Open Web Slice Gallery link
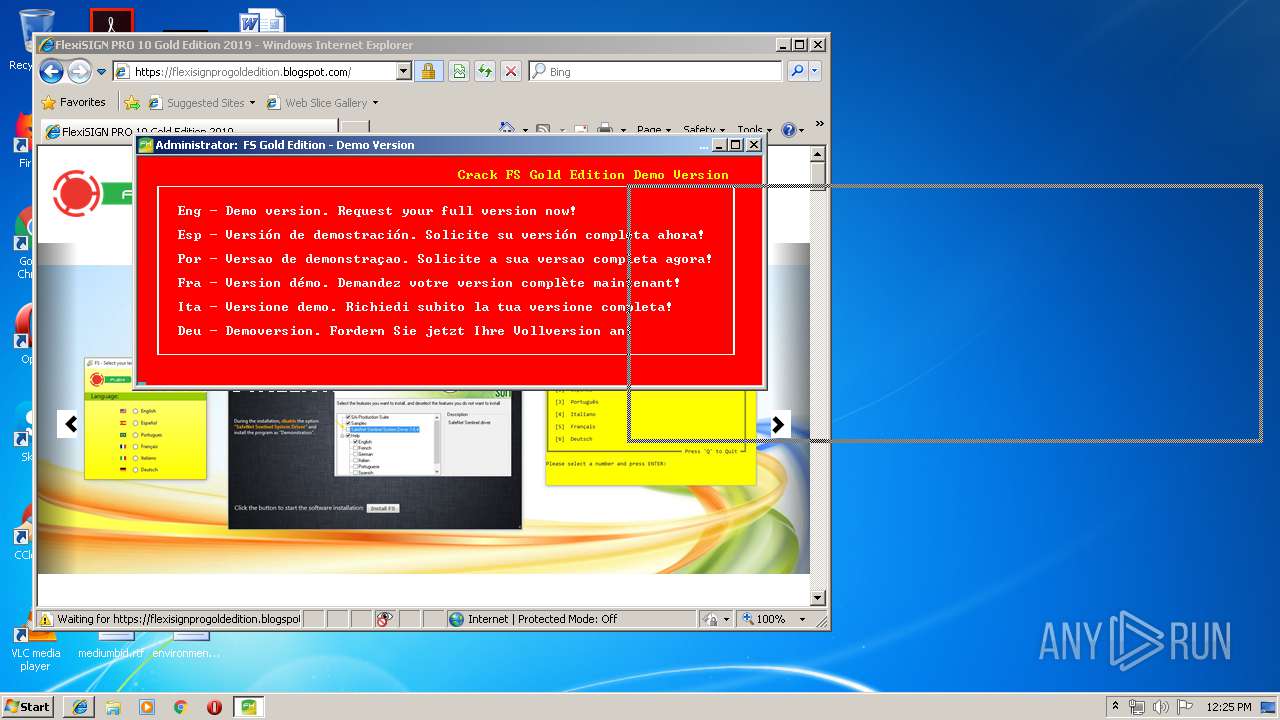 pyautogui.click(x=322, y=102)
